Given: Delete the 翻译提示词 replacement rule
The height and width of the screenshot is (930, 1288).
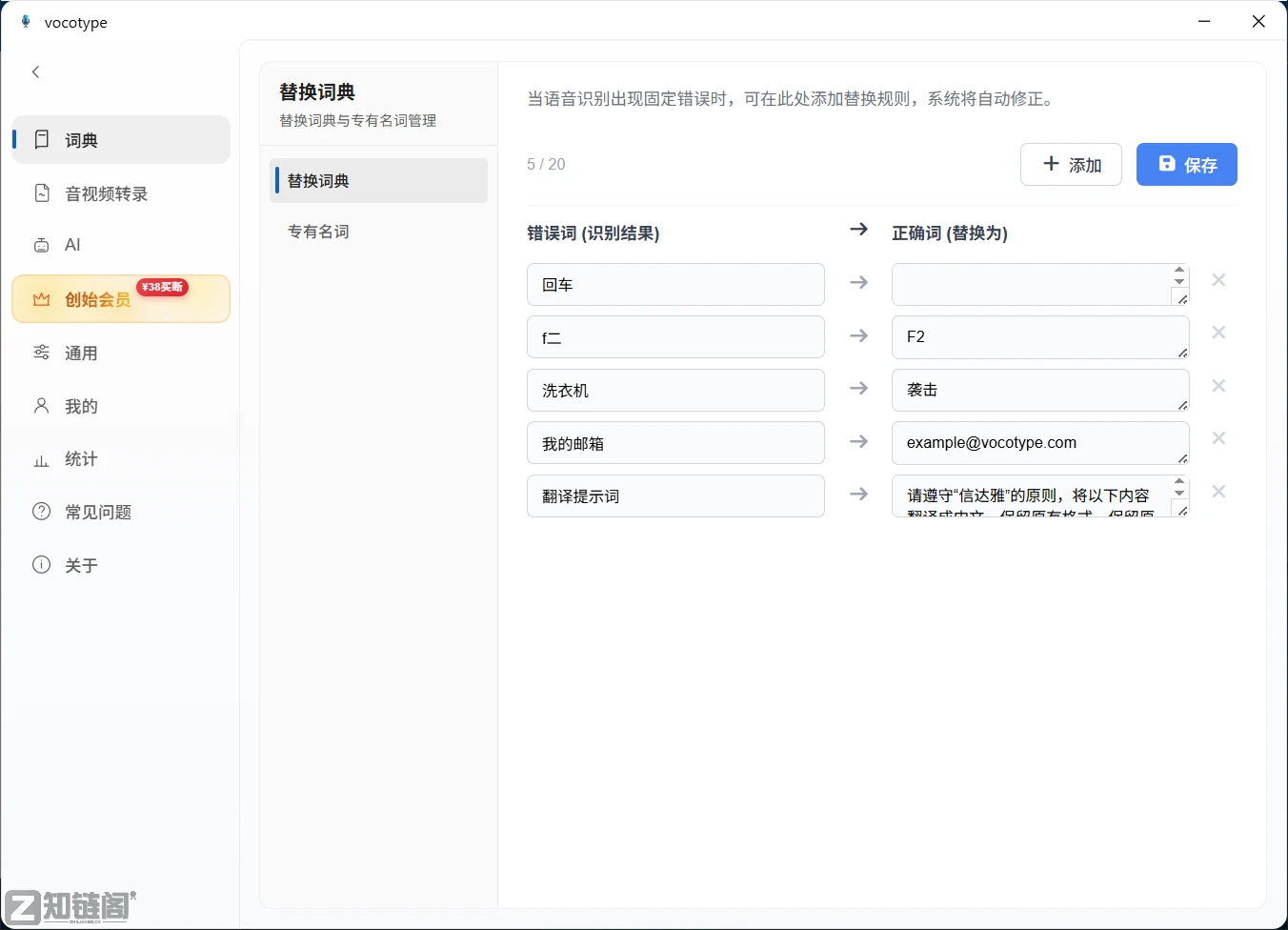Looking at the screenshot, I should pyautogui.click(x=1218, y=492).
